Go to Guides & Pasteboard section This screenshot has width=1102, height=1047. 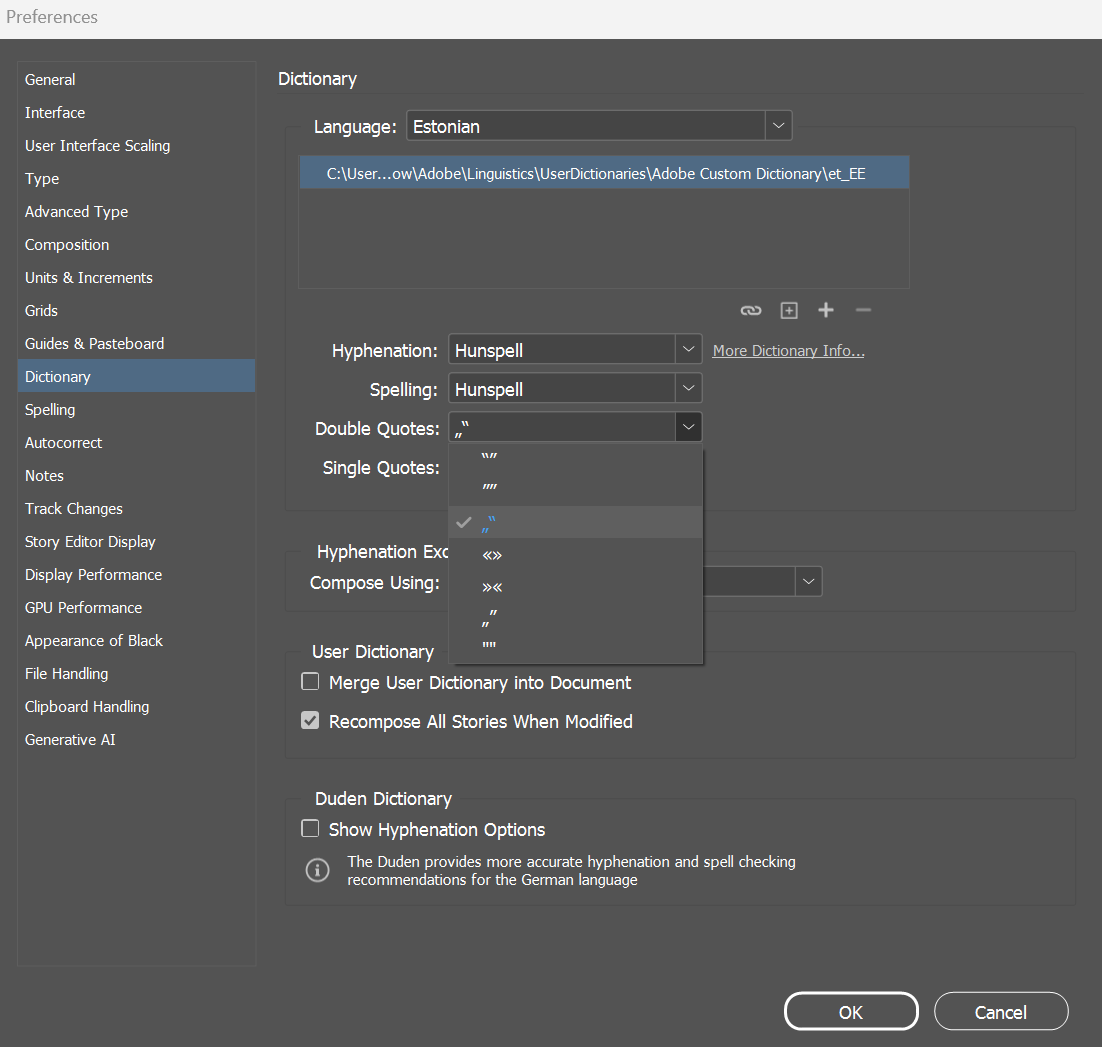click(x=136, y=344)
